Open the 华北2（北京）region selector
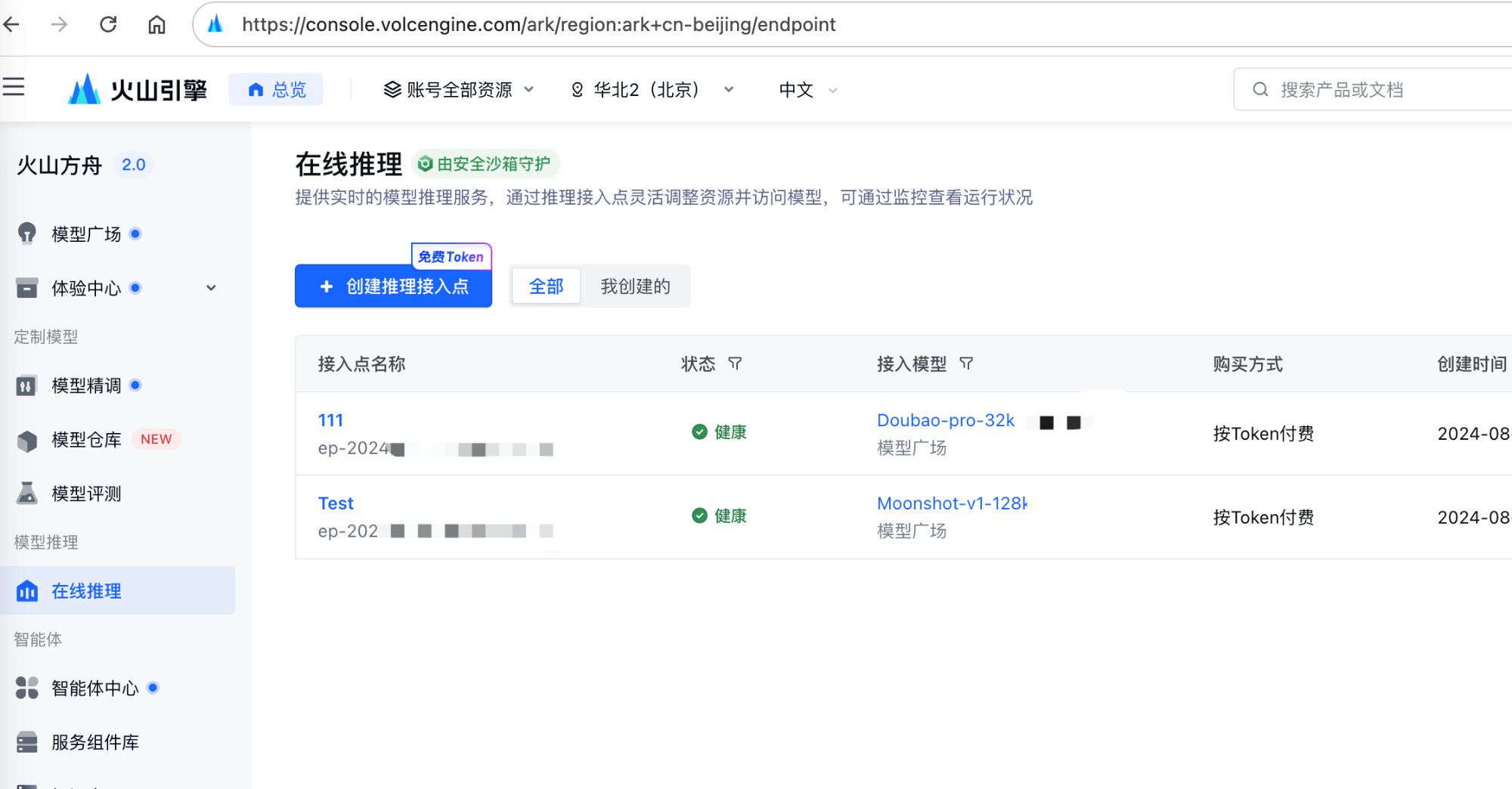This screenshot has width=1512, height=789. (652, 90)
